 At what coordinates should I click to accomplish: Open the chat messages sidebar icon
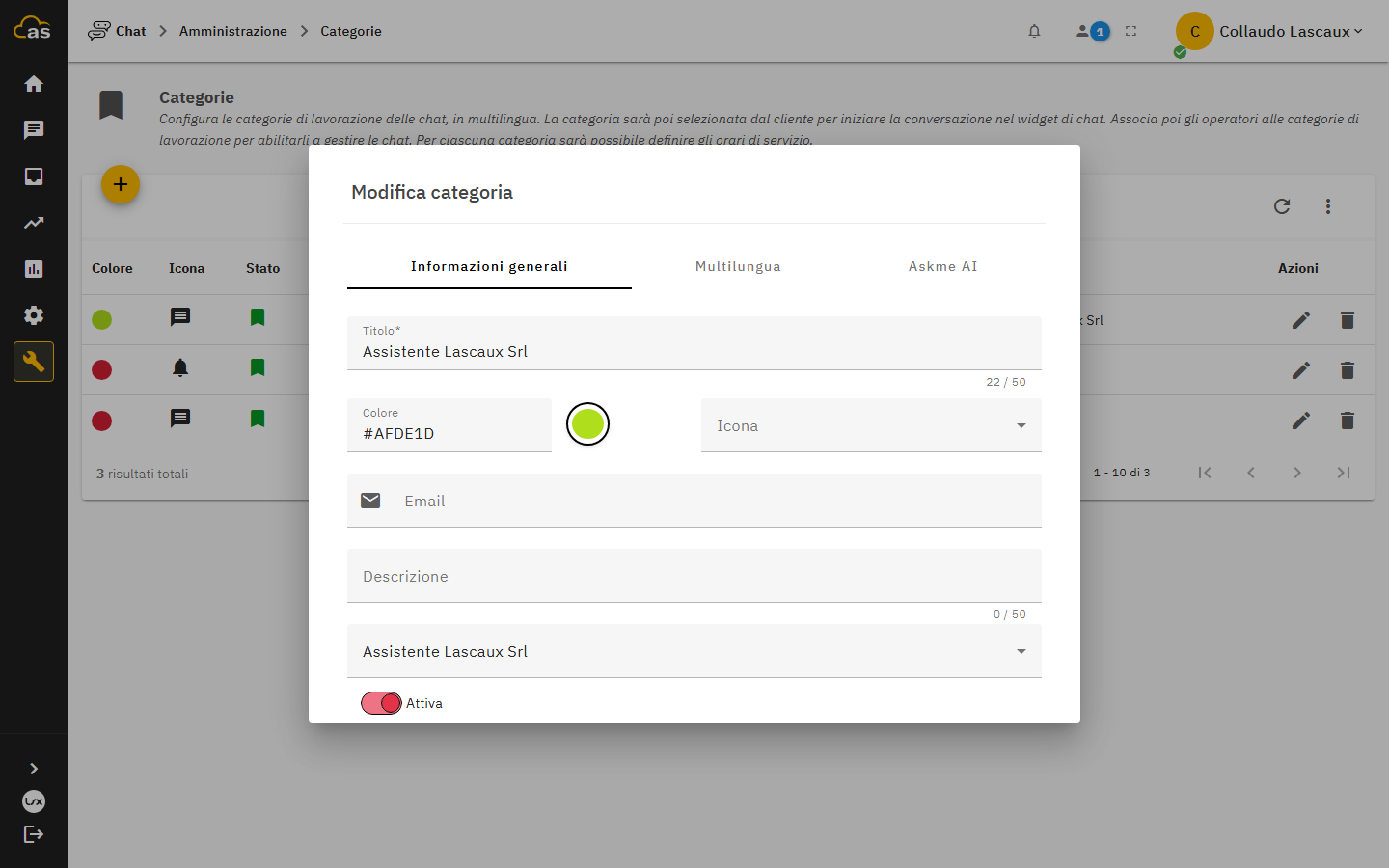[x=34, y=130]
